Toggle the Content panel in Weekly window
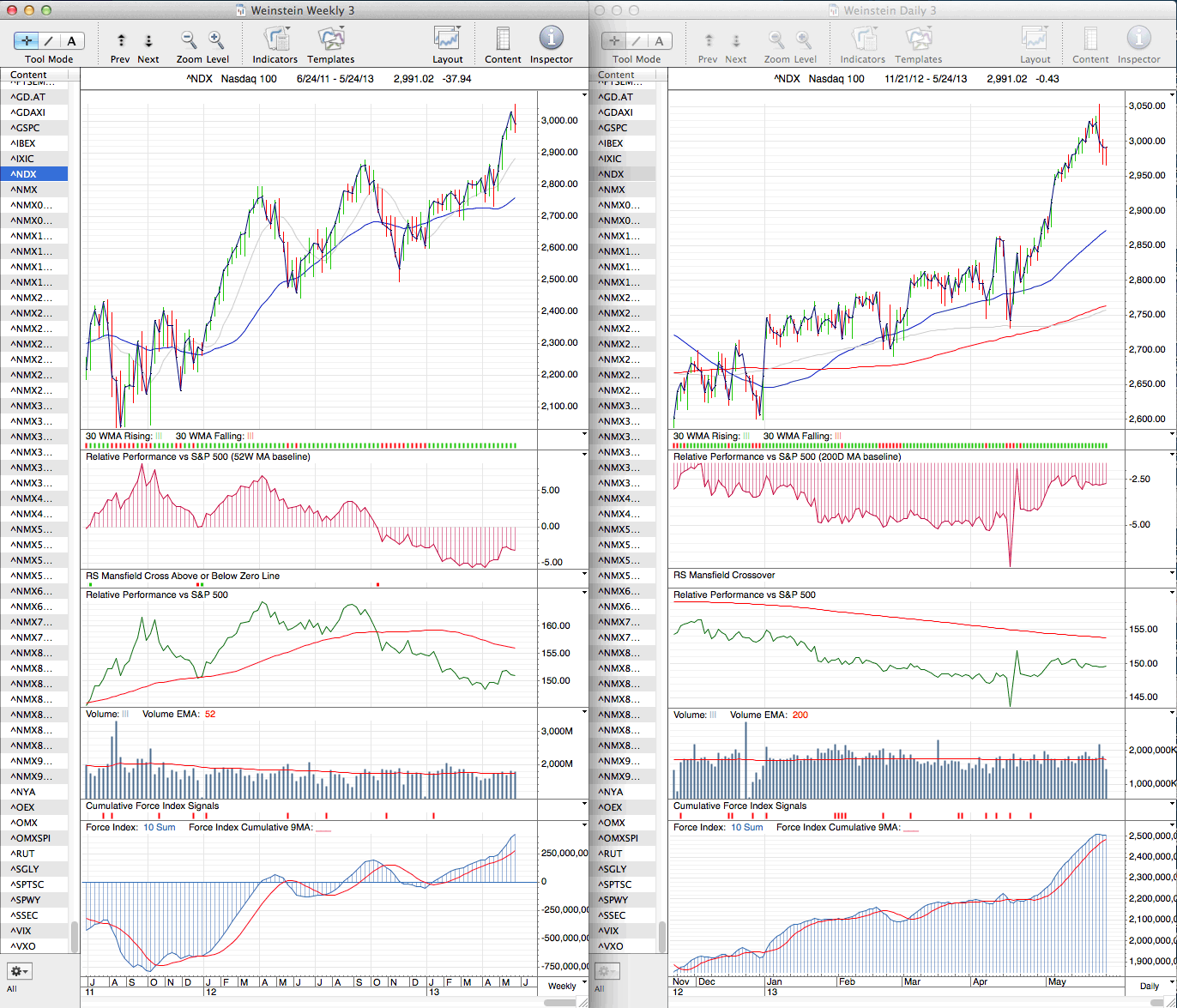The height and width of the screenshot is (1008, 1177). (x=503, y=39)
